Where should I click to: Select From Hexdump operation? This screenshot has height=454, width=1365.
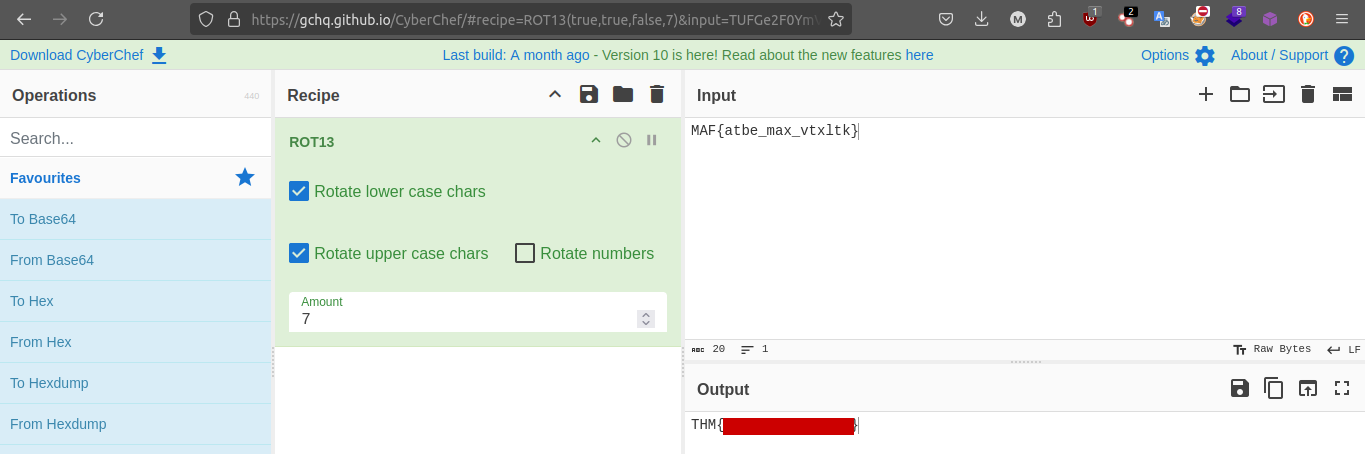(135, 424)
